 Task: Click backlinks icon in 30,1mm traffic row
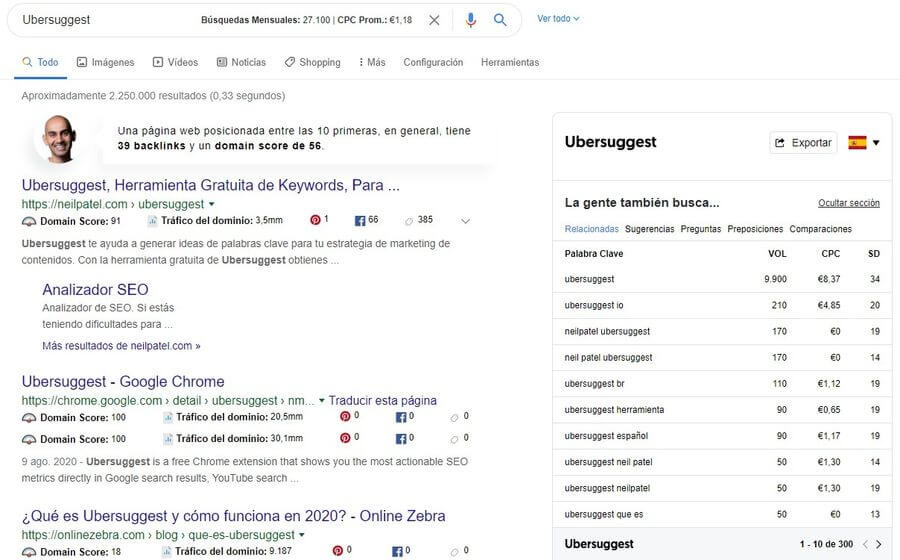point(455,440)
